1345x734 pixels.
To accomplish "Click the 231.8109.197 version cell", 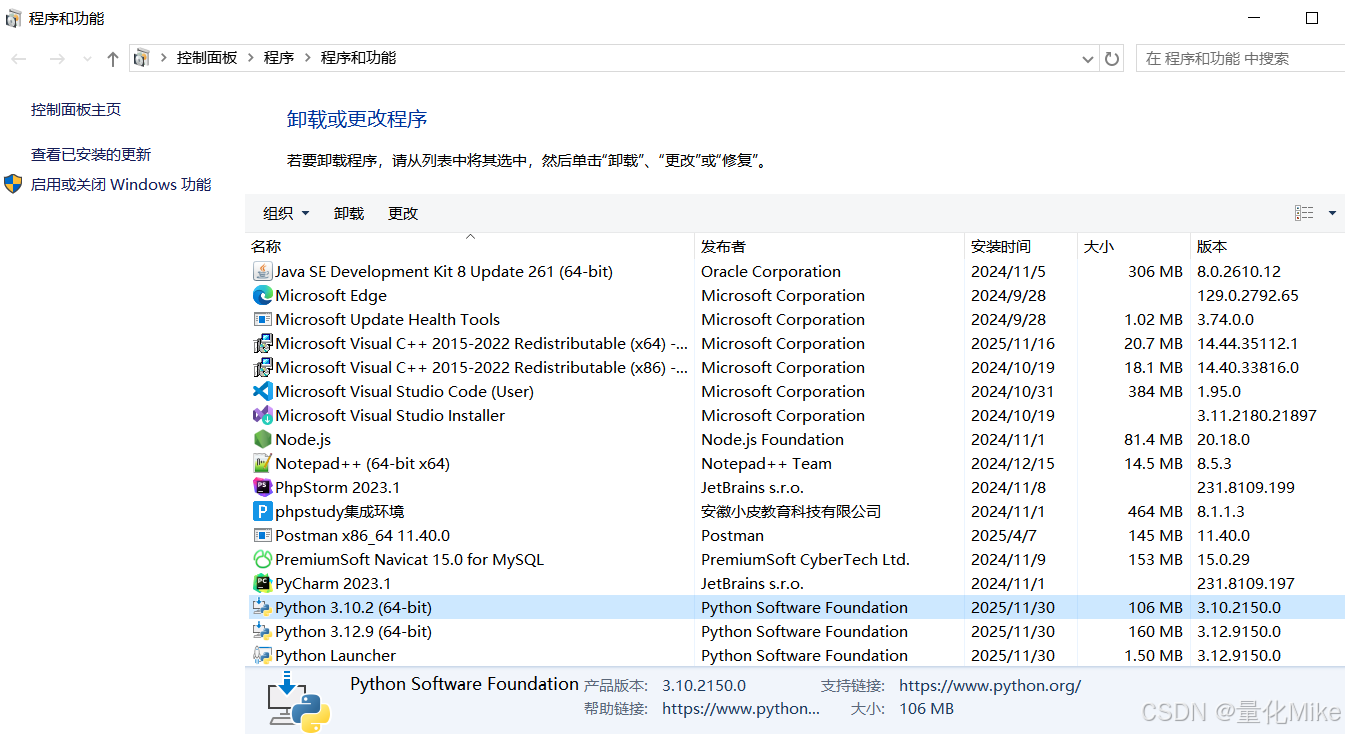I will coord(1246,583).
